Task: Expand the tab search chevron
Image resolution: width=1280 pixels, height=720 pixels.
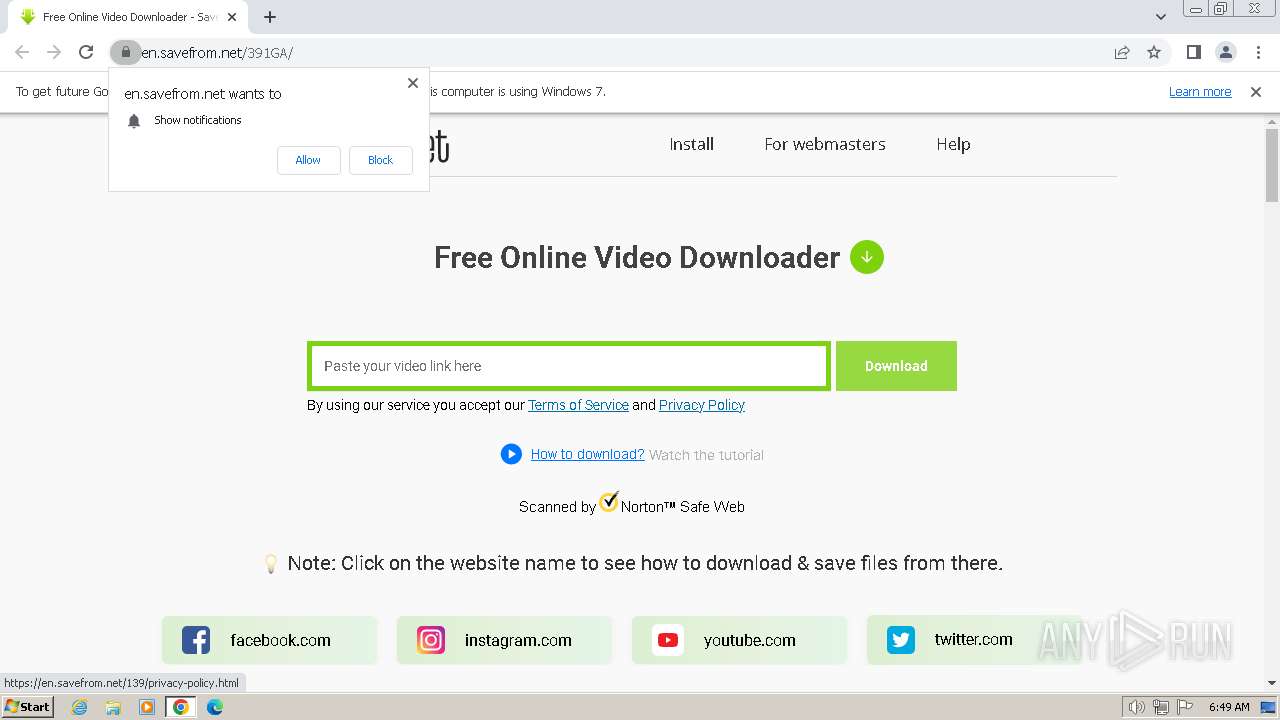Action: (1160, 17)
